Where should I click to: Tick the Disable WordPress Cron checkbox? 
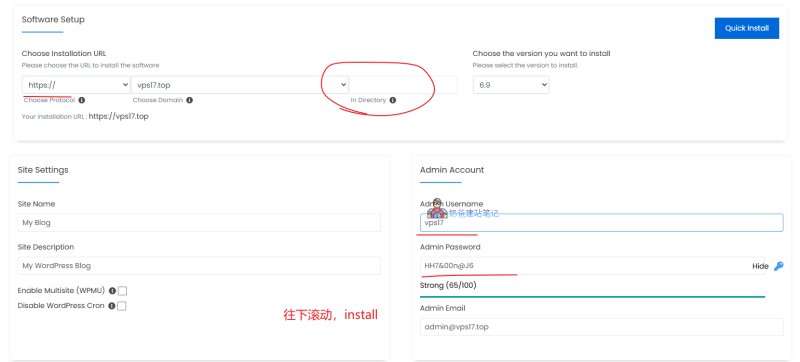tap(121, 306)
